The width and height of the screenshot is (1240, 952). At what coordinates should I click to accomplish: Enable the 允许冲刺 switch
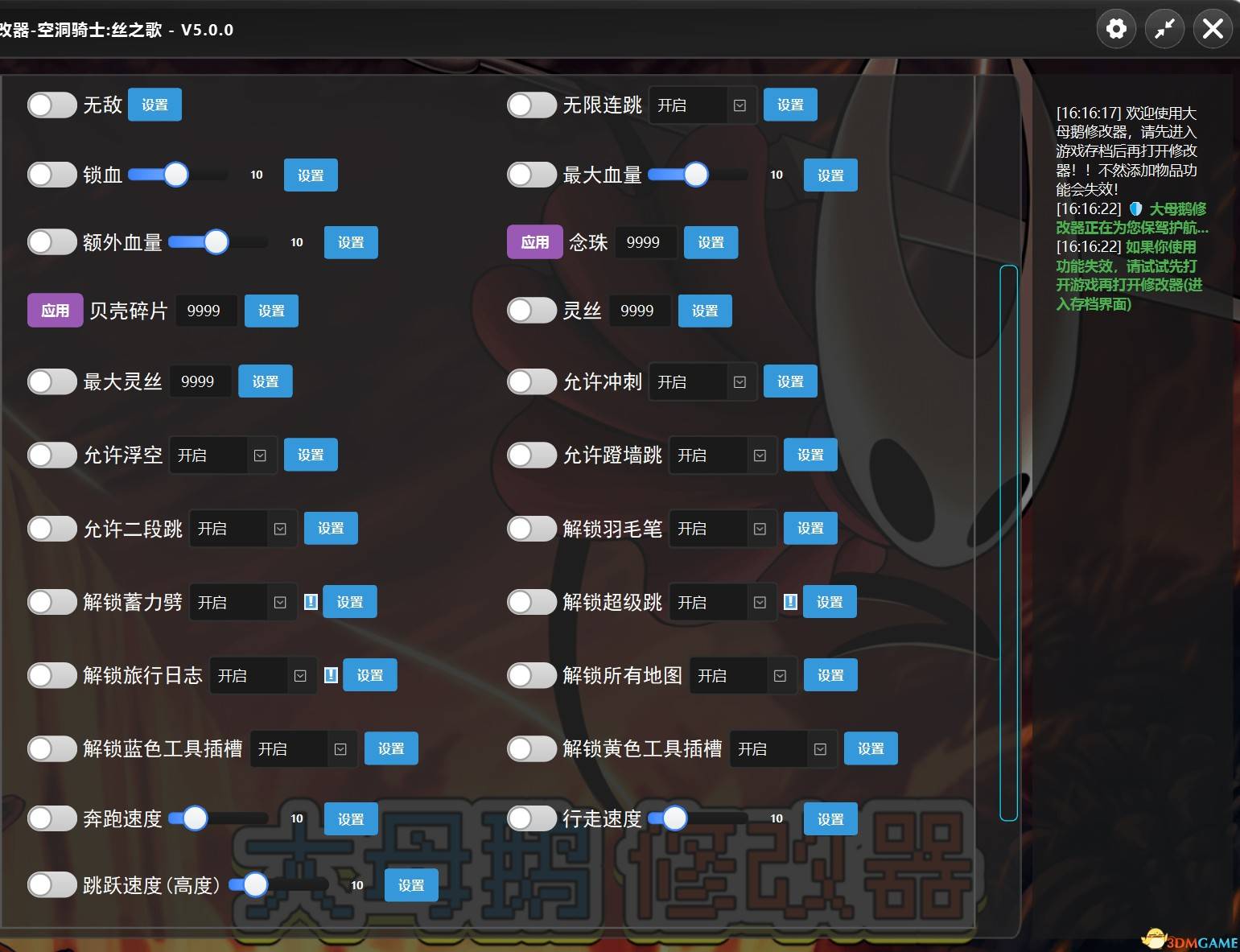tap(532, 381)
